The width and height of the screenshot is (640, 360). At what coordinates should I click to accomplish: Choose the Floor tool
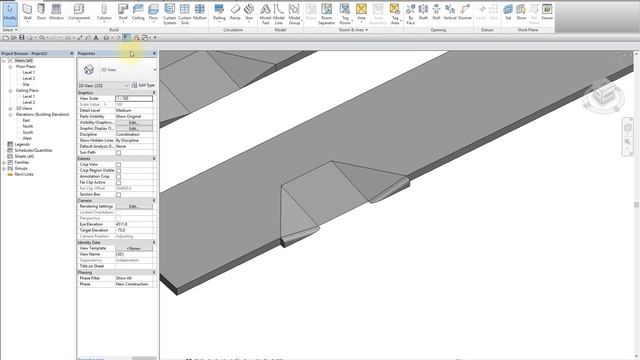click(153, 12)
